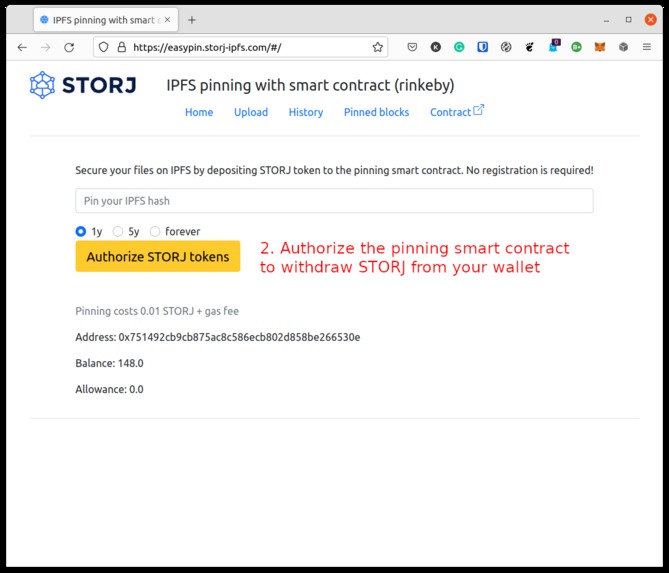The height and width of the screenshot is (573, 669).
Task: Close the IPFS pinning tab
Action: pyautogui.click(x=168, y=20)
